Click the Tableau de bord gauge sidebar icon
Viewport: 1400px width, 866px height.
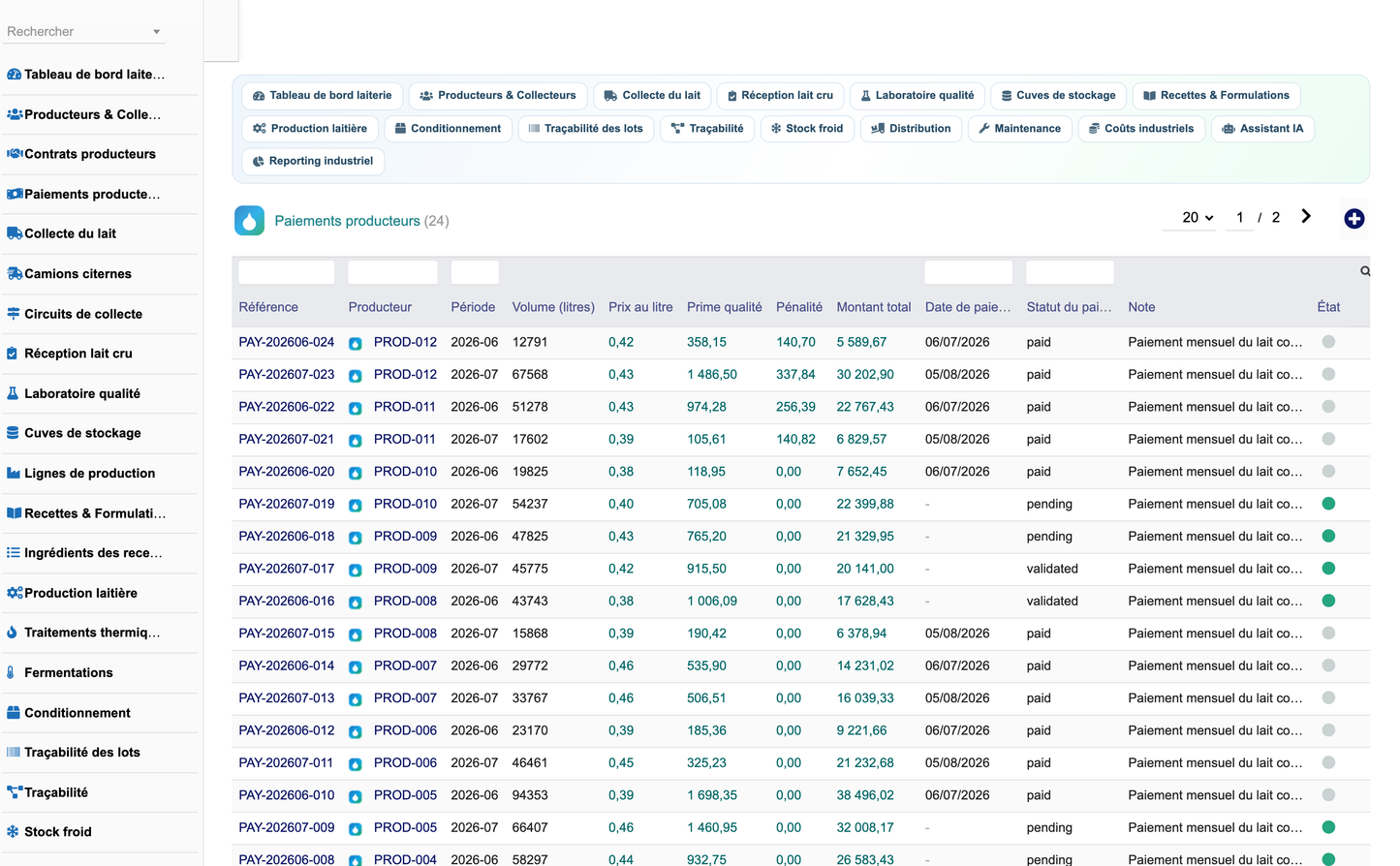(x=15, y=74)
